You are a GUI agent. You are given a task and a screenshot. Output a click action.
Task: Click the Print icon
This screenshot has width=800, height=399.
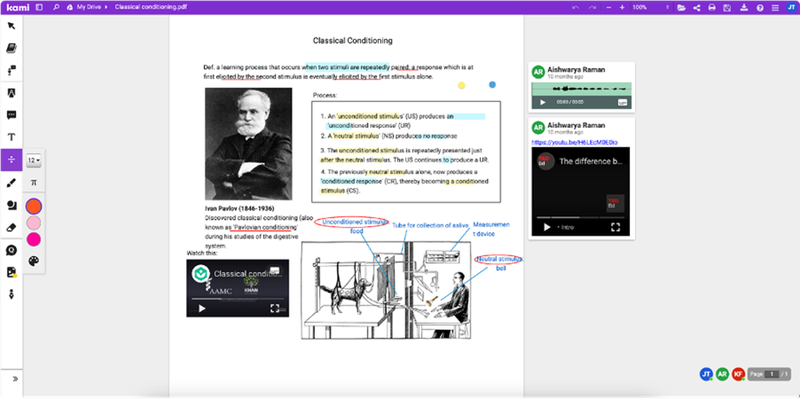(x=712, y=8)
